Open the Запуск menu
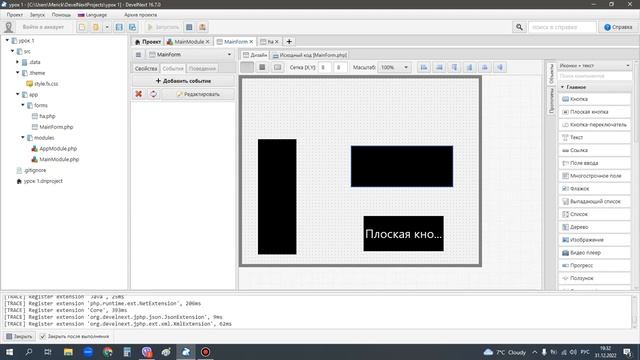Viewport: 640px width, 360px height. coord(37,15)
